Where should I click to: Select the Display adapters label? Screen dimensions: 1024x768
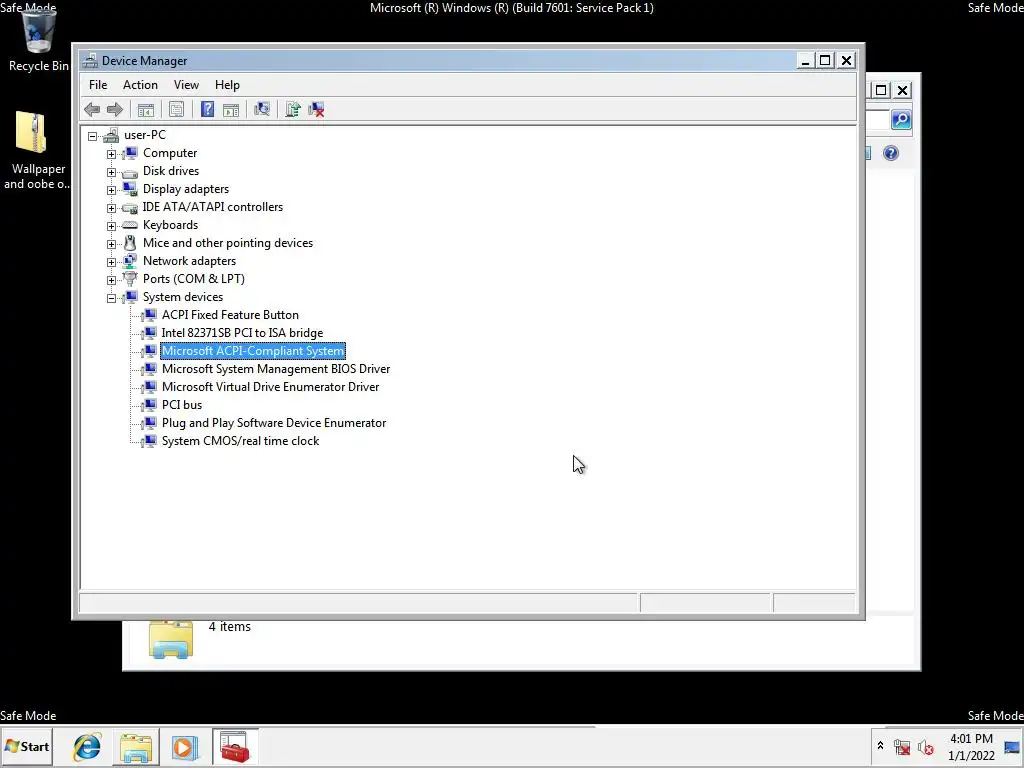click(x=186, y=189)
